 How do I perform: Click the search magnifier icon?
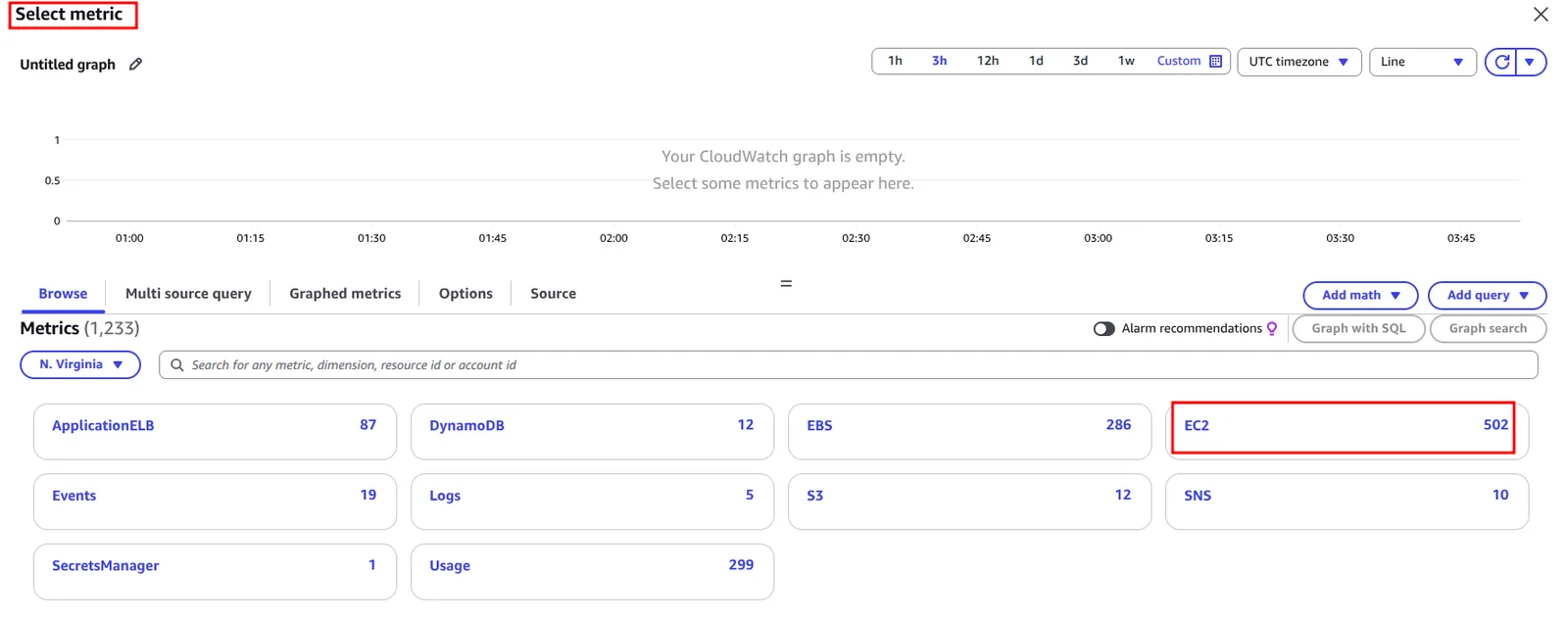pos(177,364)
